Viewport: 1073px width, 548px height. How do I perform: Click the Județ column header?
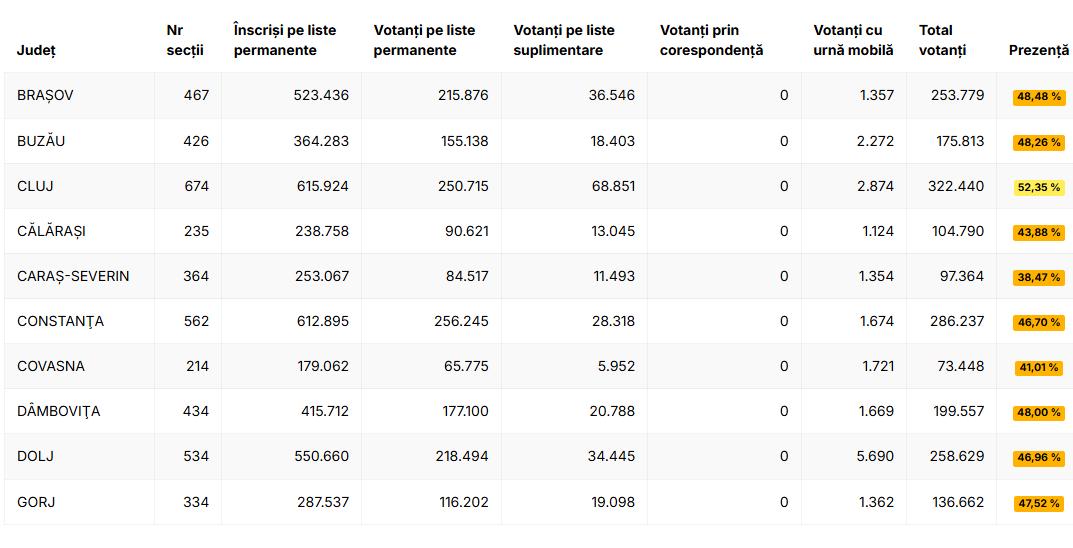click(x=36, y=50)
